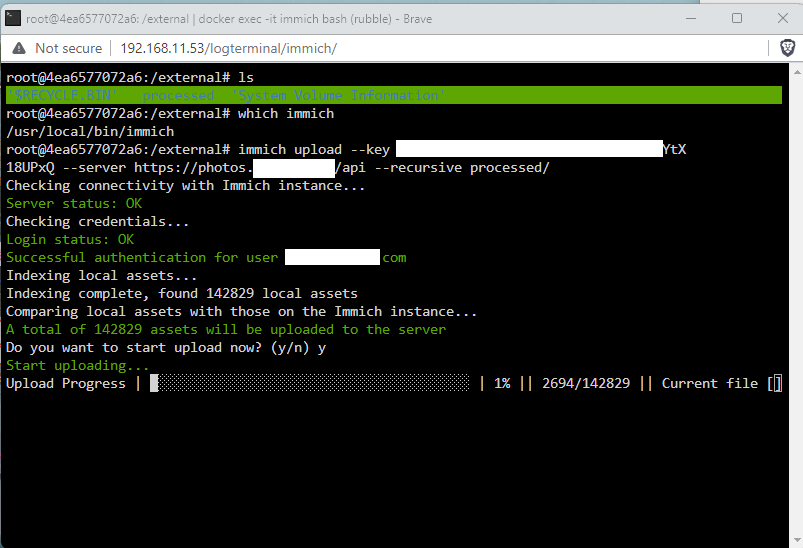Click the 'Not secure' site info label
This screenshot has width=803, height=548.
click(69, 48)
